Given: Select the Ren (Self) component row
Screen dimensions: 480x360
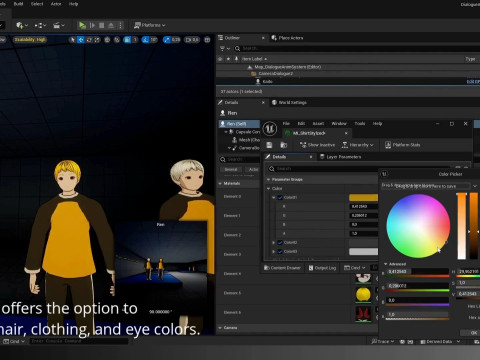Looking at the screenshot, I should point(239,124).
